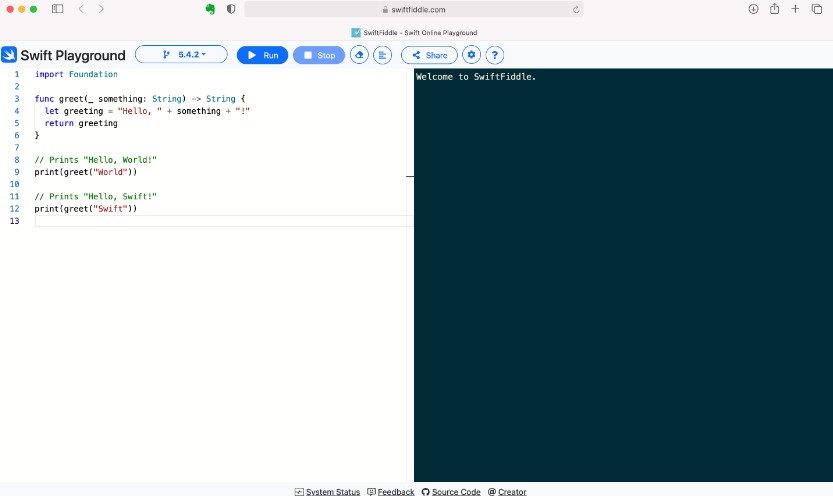Click the editor and console divider handle
The width and height of the screenshot is (833, 496).
click(410, 176)
